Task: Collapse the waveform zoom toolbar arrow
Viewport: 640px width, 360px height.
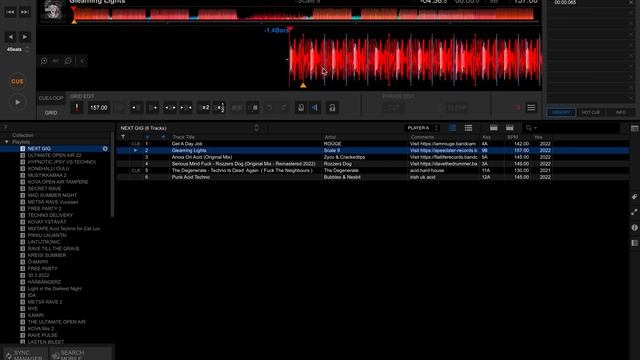Action: 82,61
